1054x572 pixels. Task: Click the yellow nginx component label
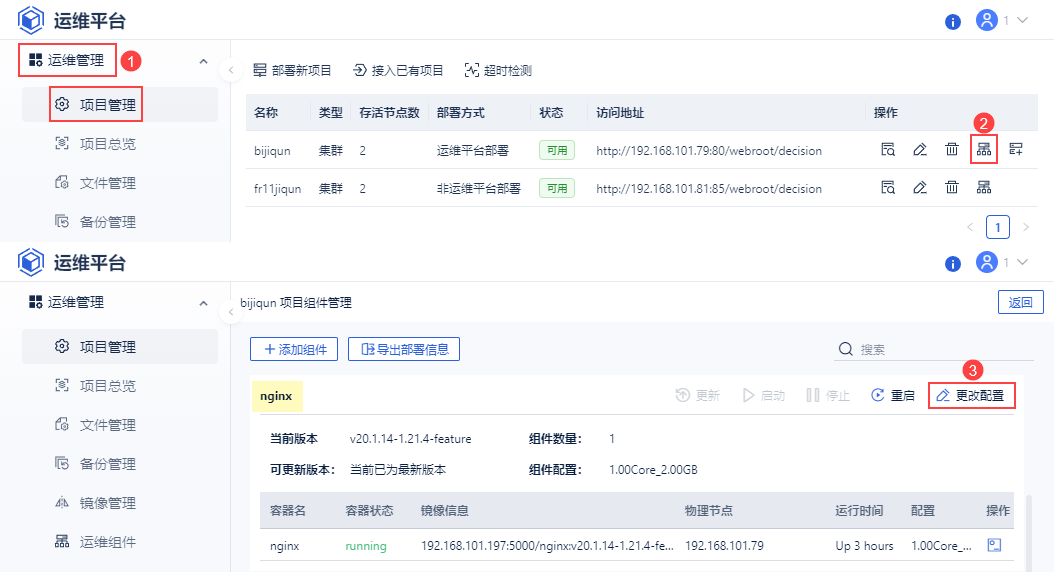point(277,396)
